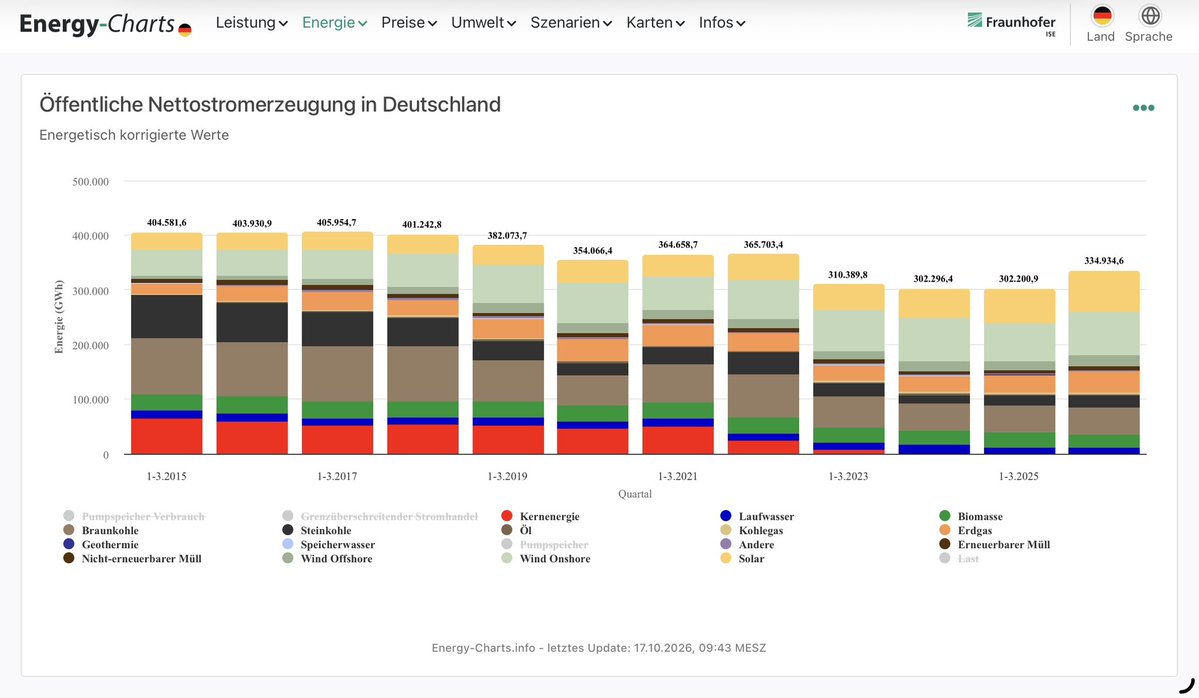The height and width of the screenshot is (698, 1199).
Task: Click the Energy-Charts.info last update footer
Action: point(599,648)
